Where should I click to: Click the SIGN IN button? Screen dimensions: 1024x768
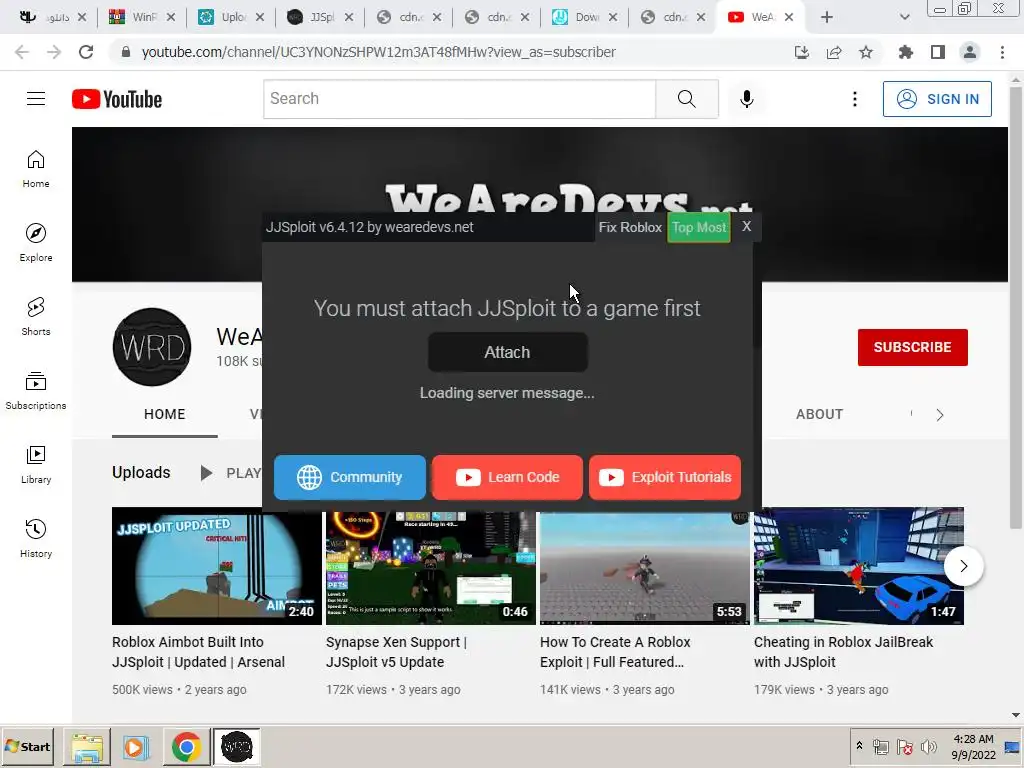tap(937, 99)
